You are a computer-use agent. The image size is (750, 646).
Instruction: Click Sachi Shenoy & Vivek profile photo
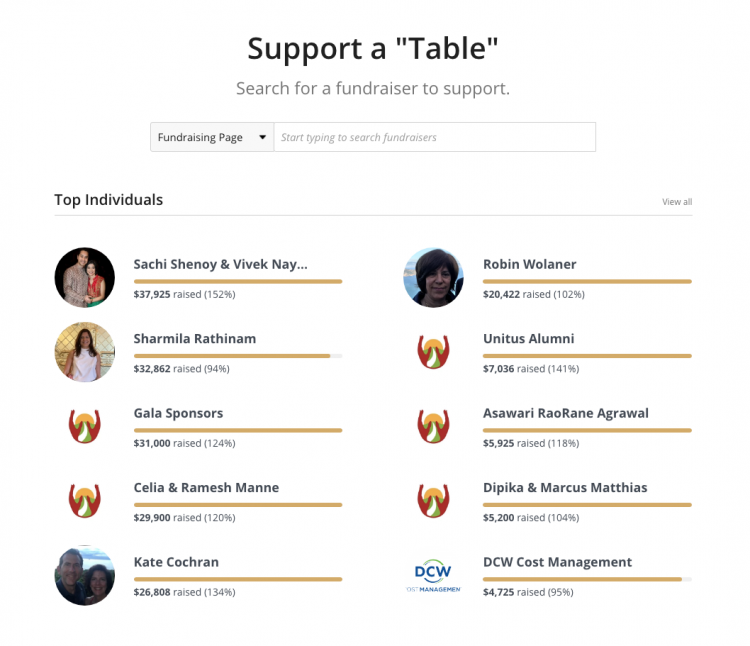[x=84, y=277]
